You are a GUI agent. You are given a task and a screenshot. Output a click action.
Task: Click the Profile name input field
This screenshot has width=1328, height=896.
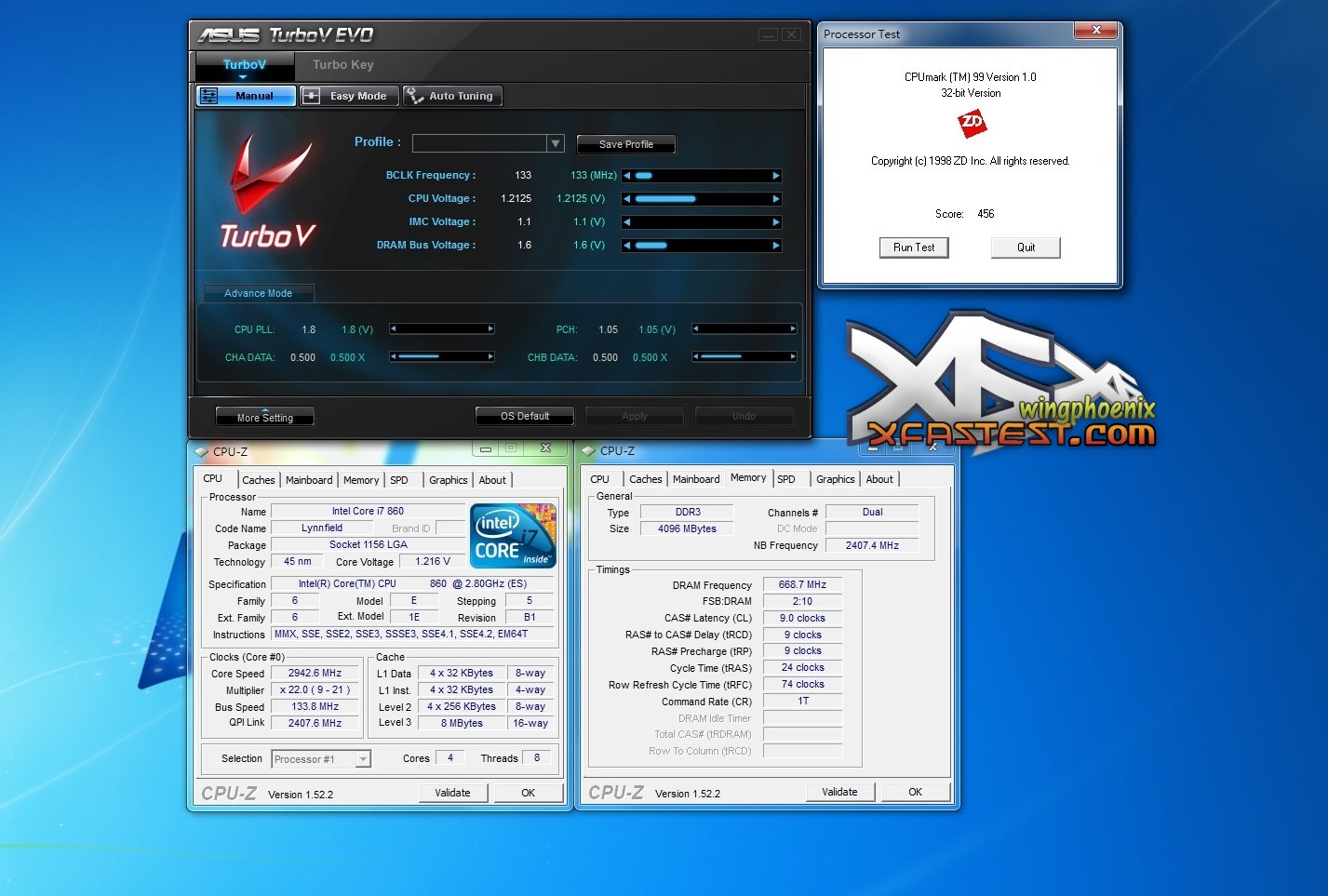(x=480, y=143)
